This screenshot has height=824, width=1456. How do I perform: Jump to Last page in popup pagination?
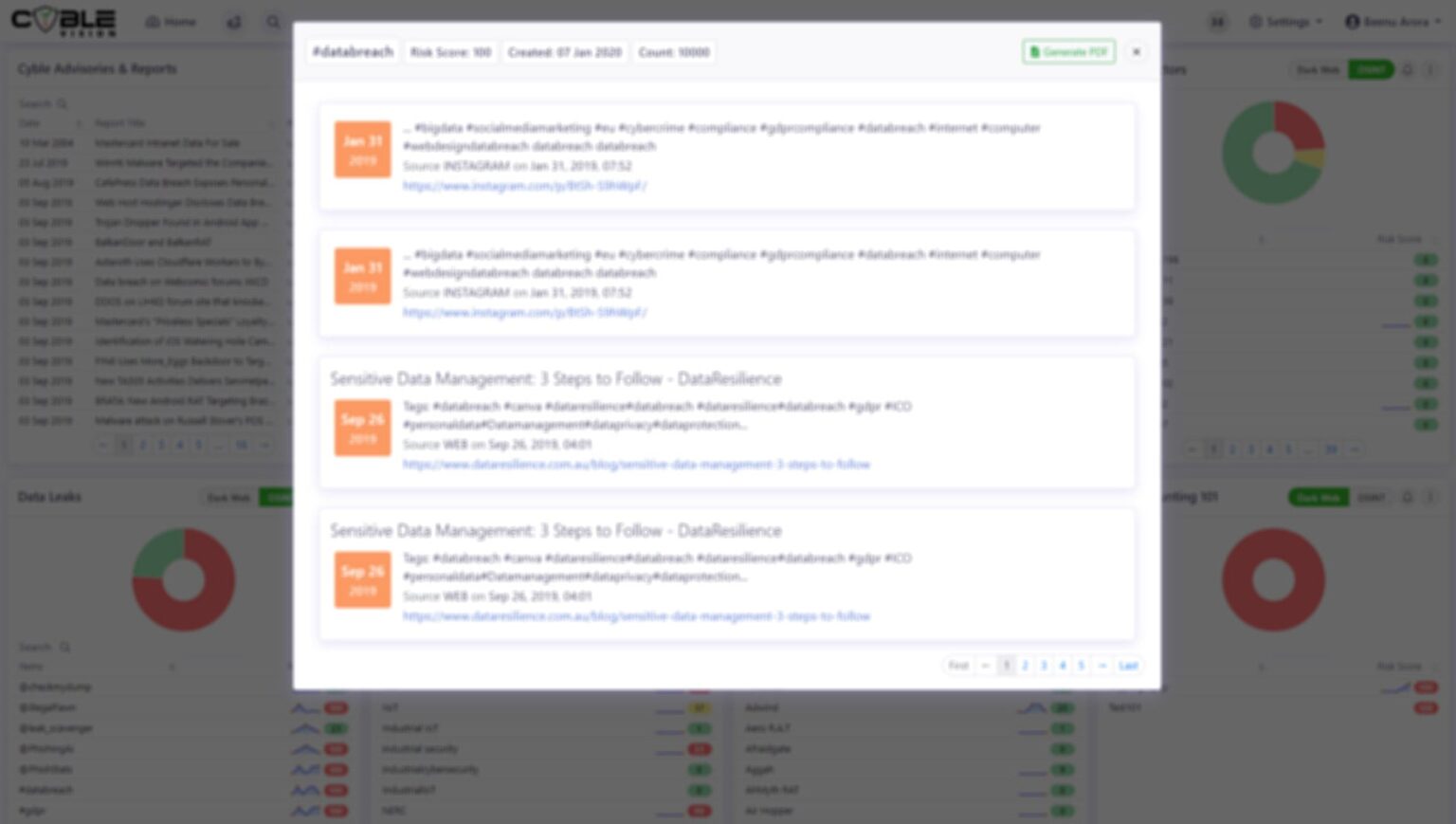(x=1127, y=666)
